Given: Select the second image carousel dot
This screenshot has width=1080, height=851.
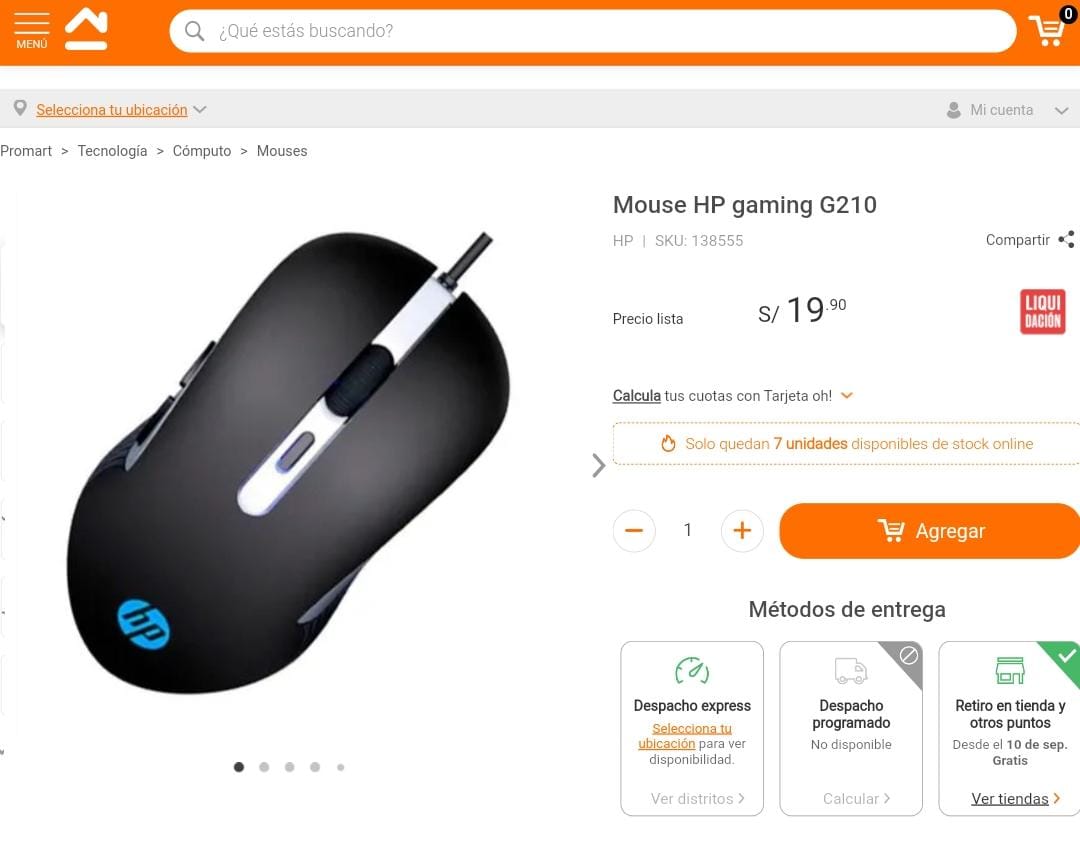Looking at the screenshot, I should (264, 767).
